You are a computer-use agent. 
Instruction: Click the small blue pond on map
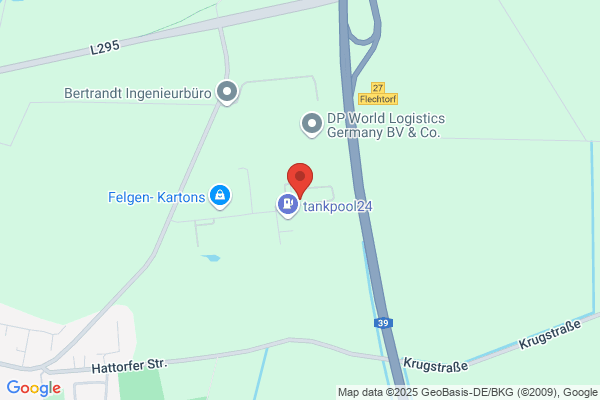pos(211,258)
